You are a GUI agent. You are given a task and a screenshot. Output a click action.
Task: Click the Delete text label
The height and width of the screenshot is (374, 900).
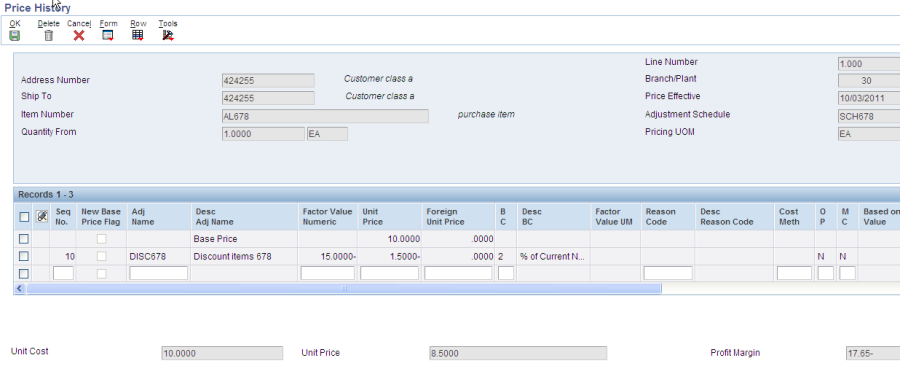coord(49,24)
